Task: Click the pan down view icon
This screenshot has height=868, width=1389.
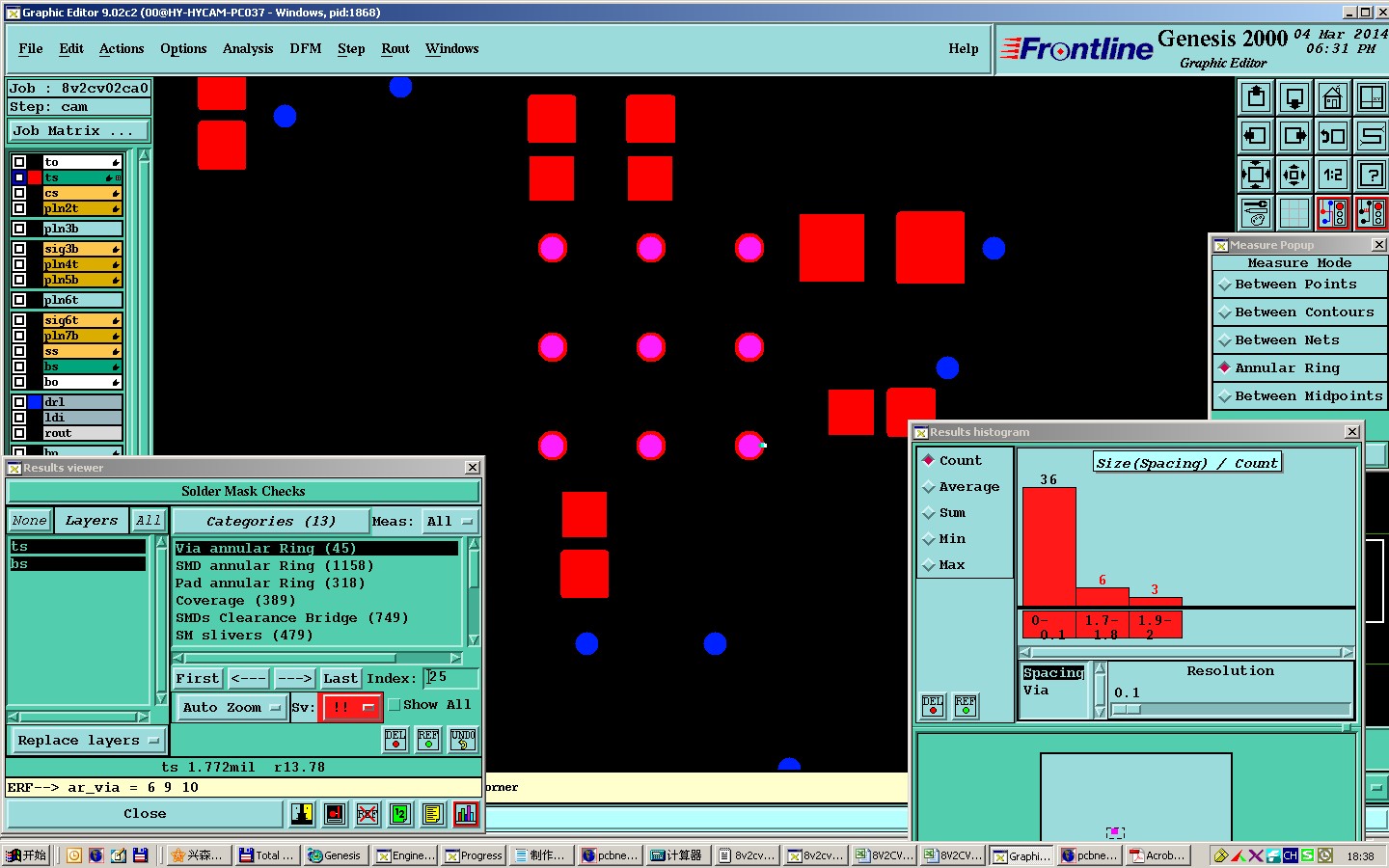Action: click(1294, 97)
